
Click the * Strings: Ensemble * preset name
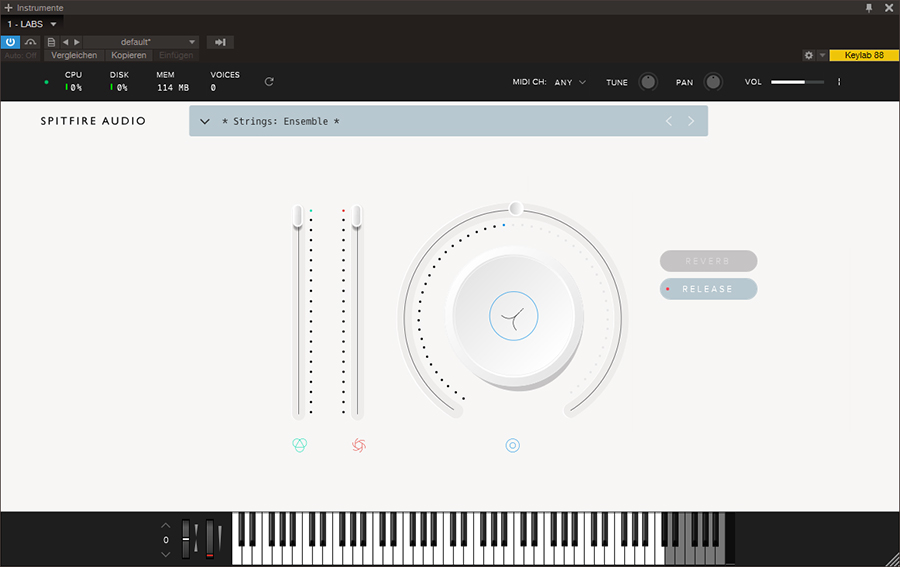coord(281,121)
